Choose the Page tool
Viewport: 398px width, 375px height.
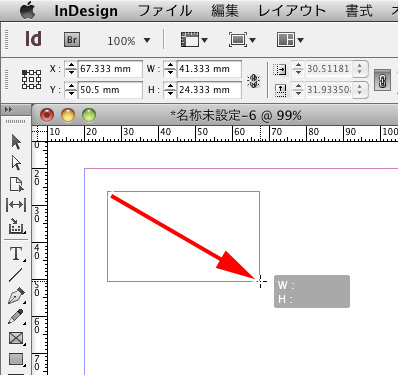tap(16, 184)
